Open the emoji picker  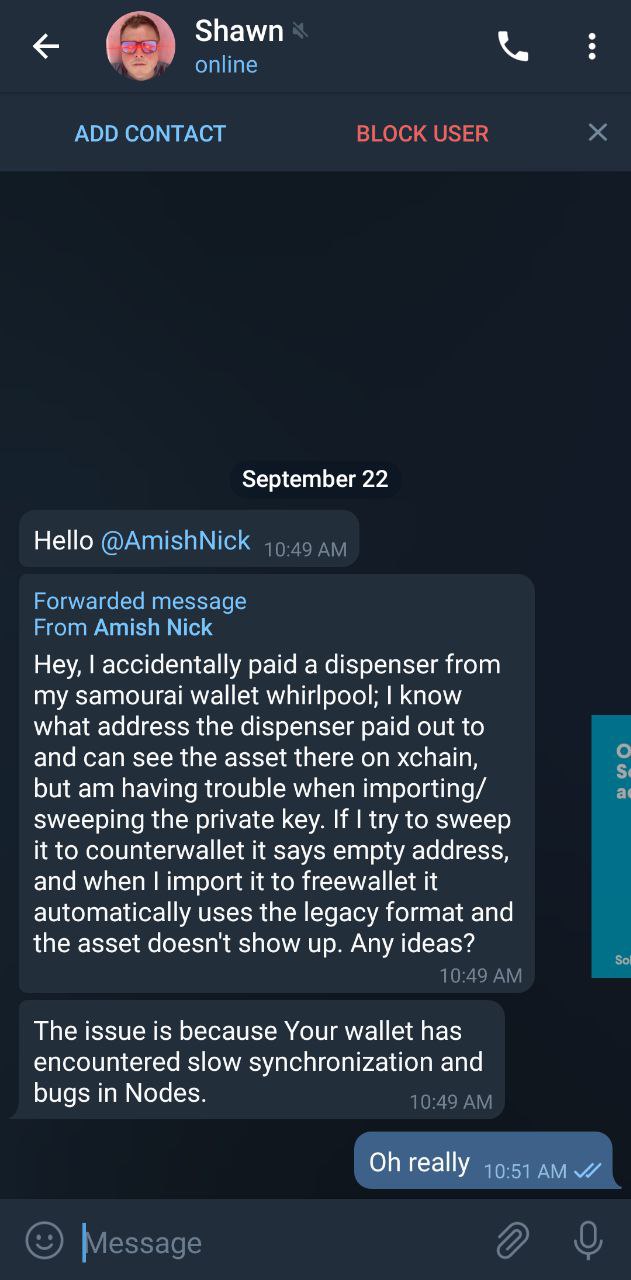pos(44,1240)
